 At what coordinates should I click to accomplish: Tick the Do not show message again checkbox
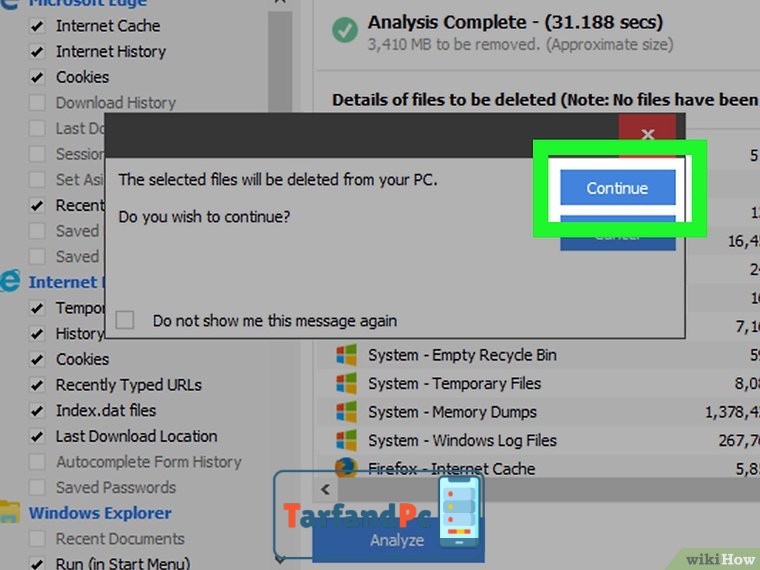click(x=125, y=320)
